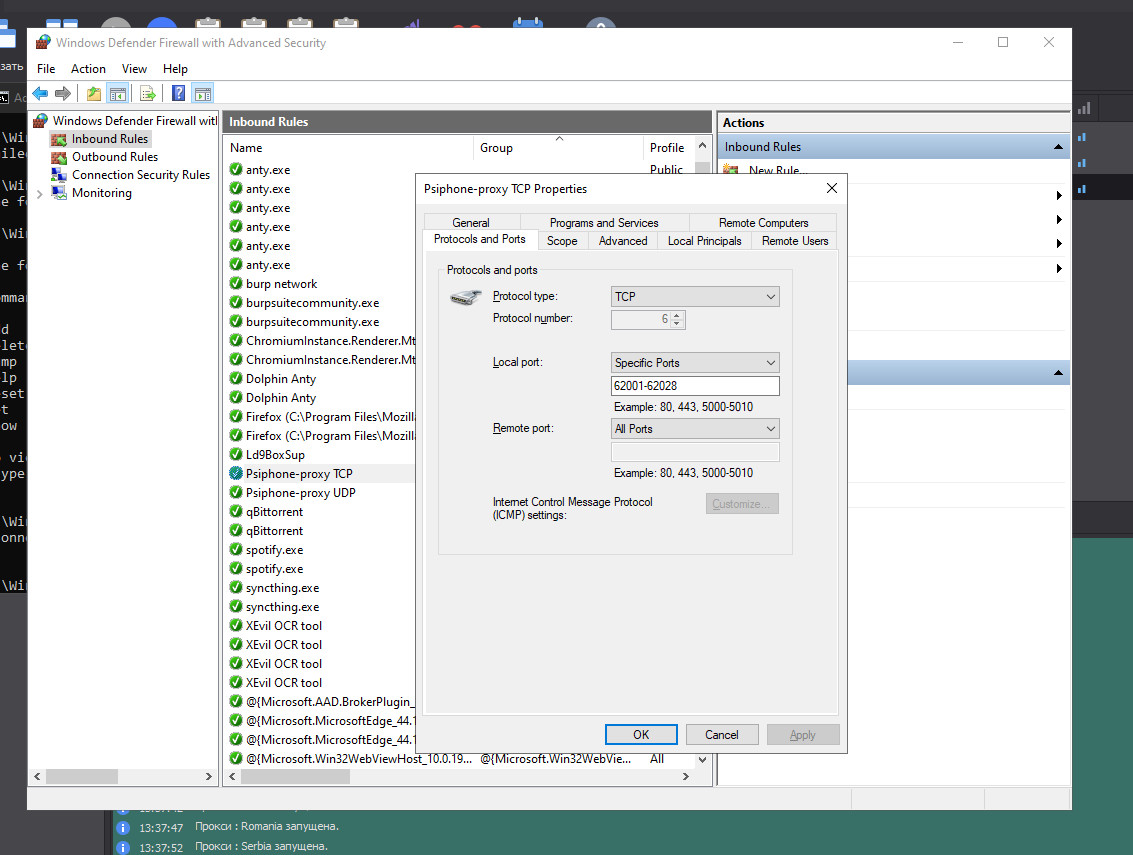Click the OK button in Properties dialog
This screenshot has height=855, width=1133.
click(x=641, y=734)
